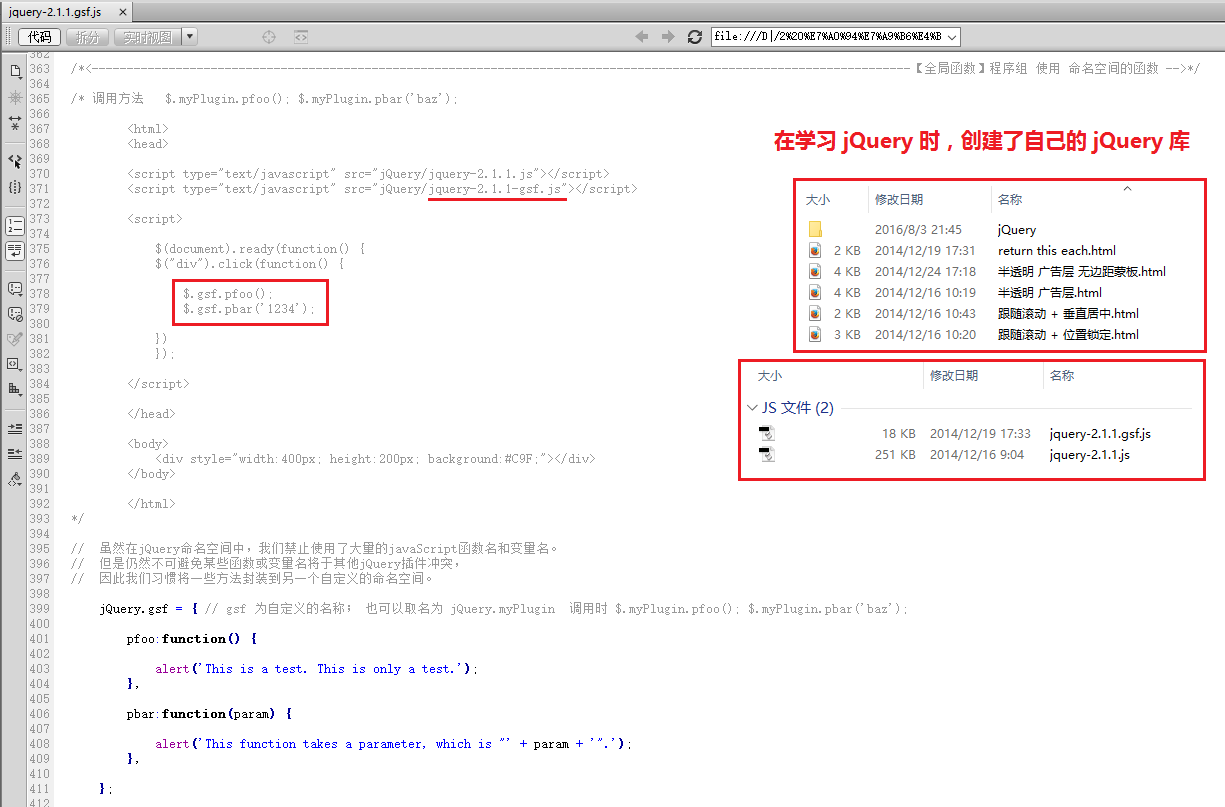Image resolution: width=1225 pixels, height=807 pixels.
Task: Click the remove comment icon
Action: 15,314
